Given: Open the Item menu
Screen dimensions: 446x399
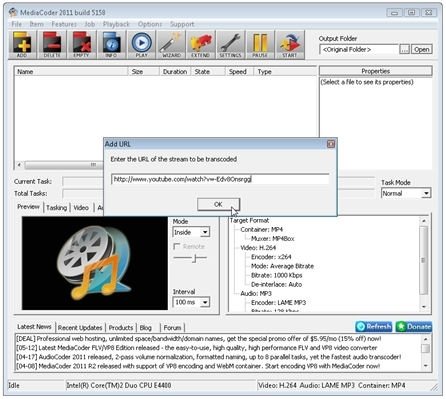Looking at the screenshot, I should click(37, 24).
